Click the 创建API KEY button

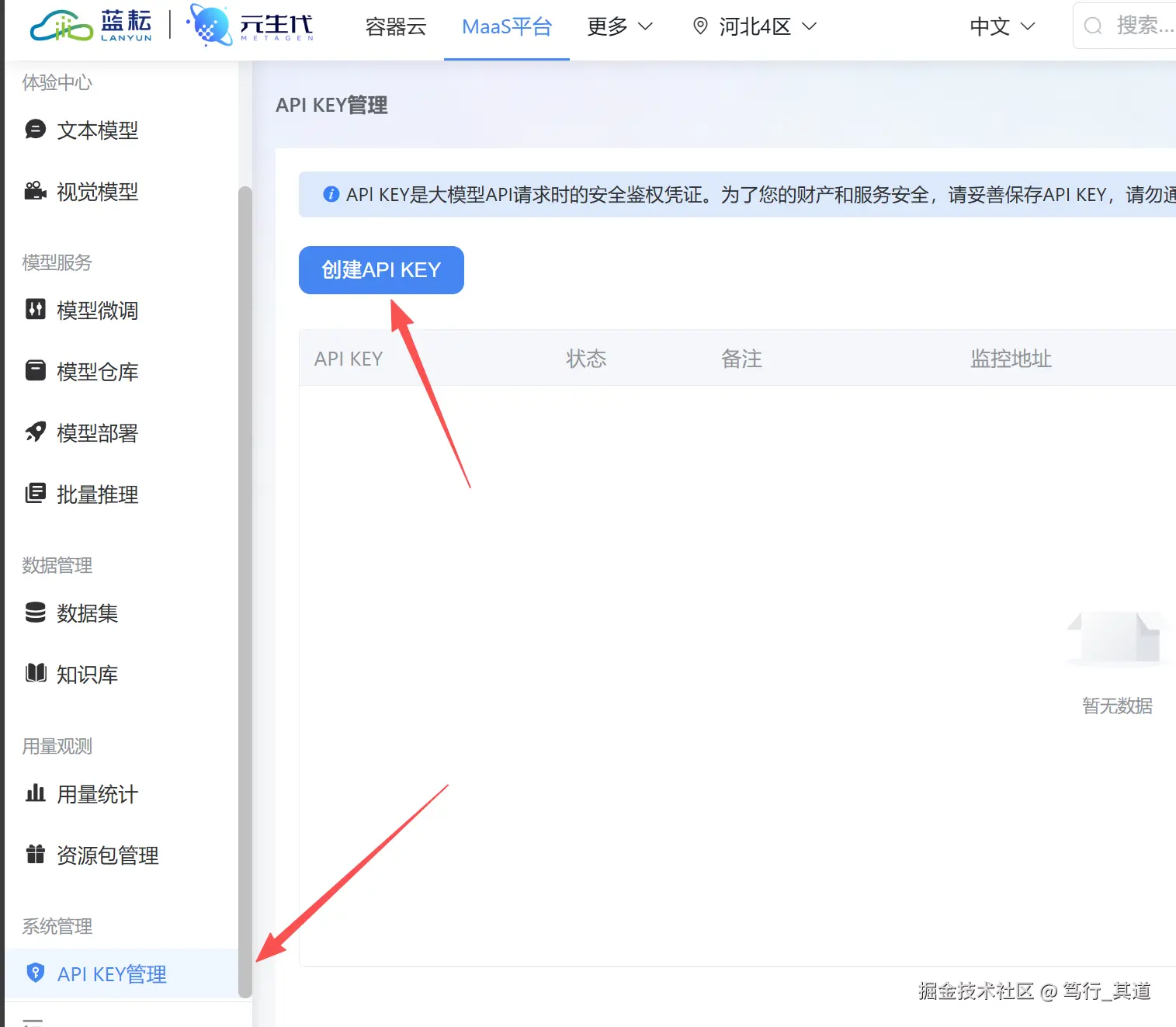click(x=381, y=270)
